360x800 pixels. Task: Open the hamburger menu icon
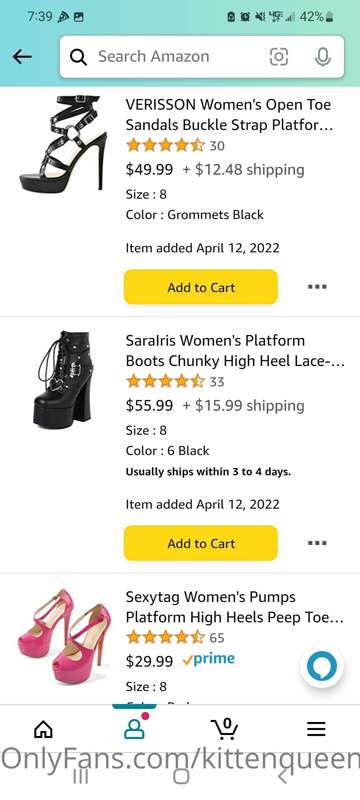(x=316, y=729)
